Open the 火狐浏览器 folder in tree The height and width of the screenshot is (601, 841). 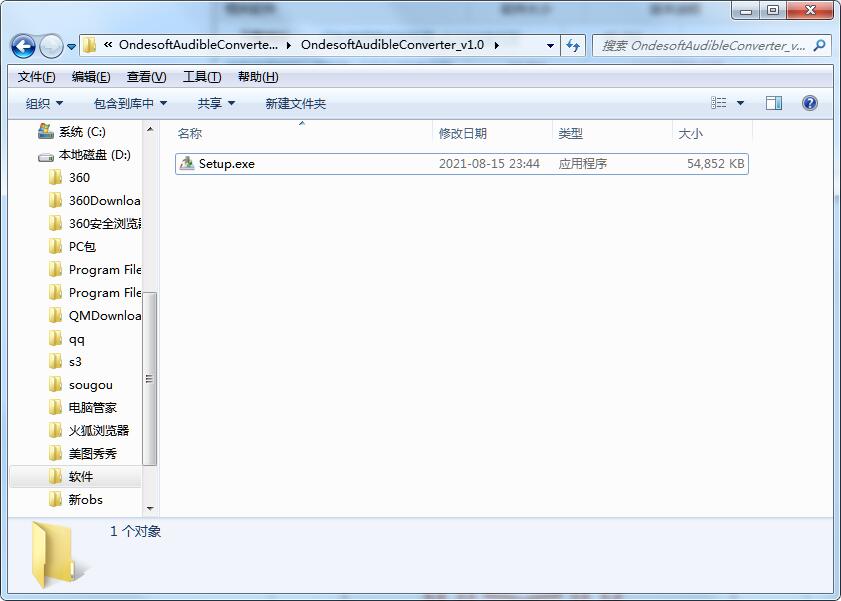point(99,431)
